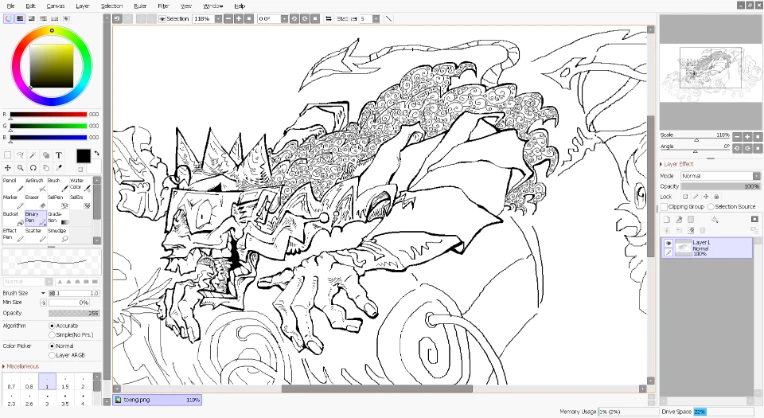Select the Rotate view tool
Screen dimensions: 764x418
[x=33, y=168]
